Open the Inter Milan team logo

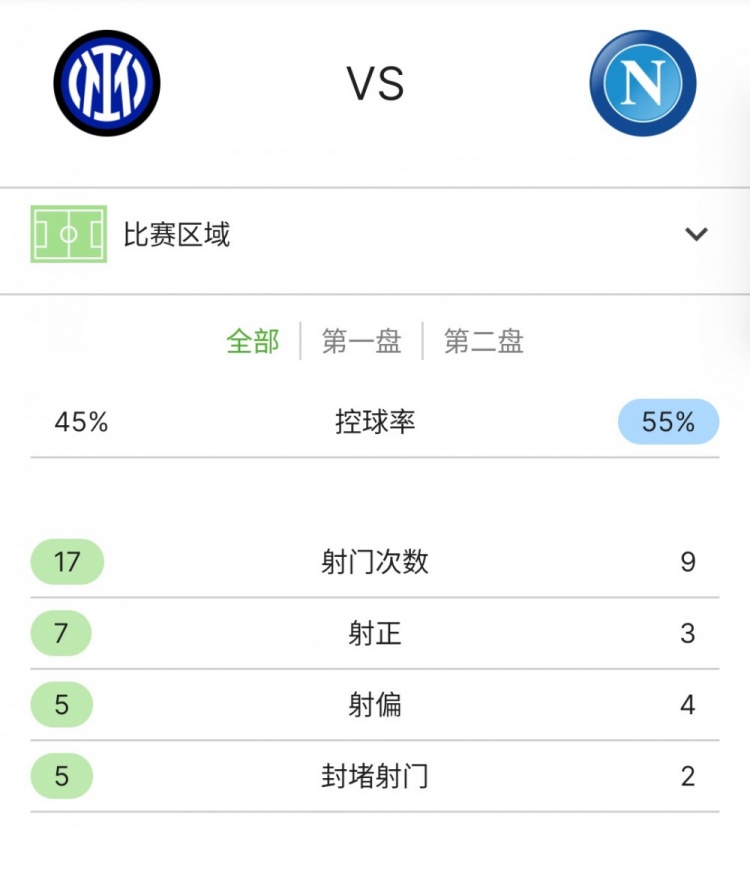pos(107,83)
